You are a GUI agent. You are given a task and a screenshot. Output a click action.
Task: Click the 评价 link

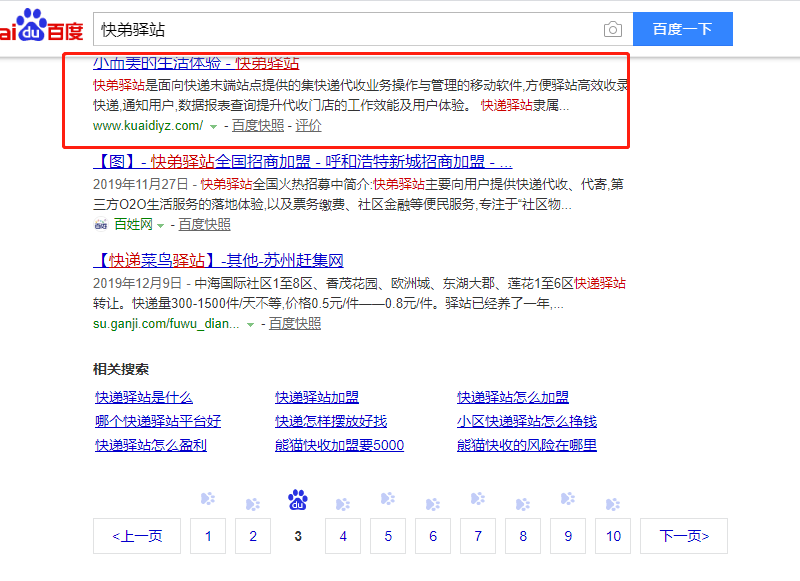point(308,125)
